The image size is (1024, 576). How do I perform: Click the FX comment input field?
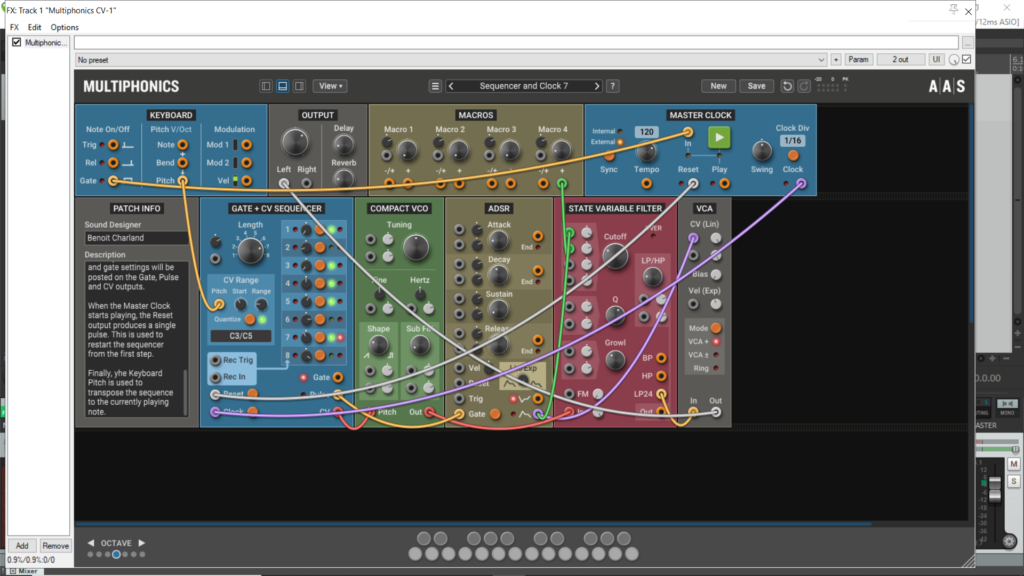(516, 42)
